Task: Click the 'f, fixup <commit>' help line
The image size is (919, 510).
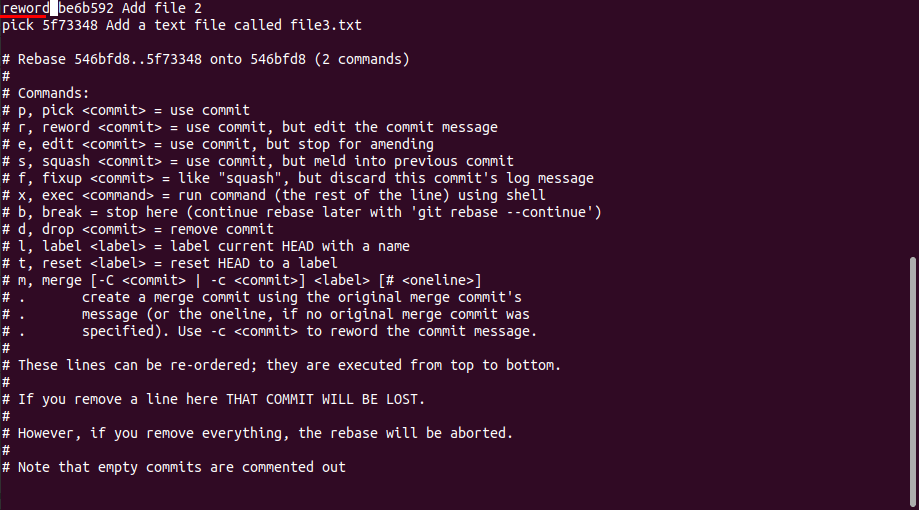Action: [298, 178]
